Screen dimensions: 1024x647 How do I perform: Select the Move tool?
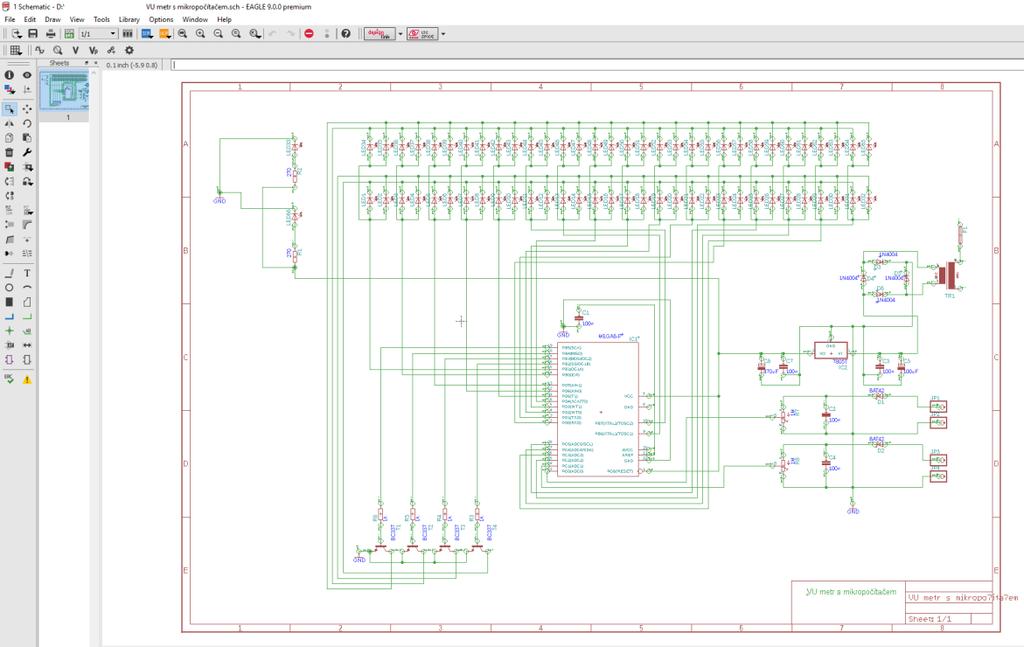point(27,109)
